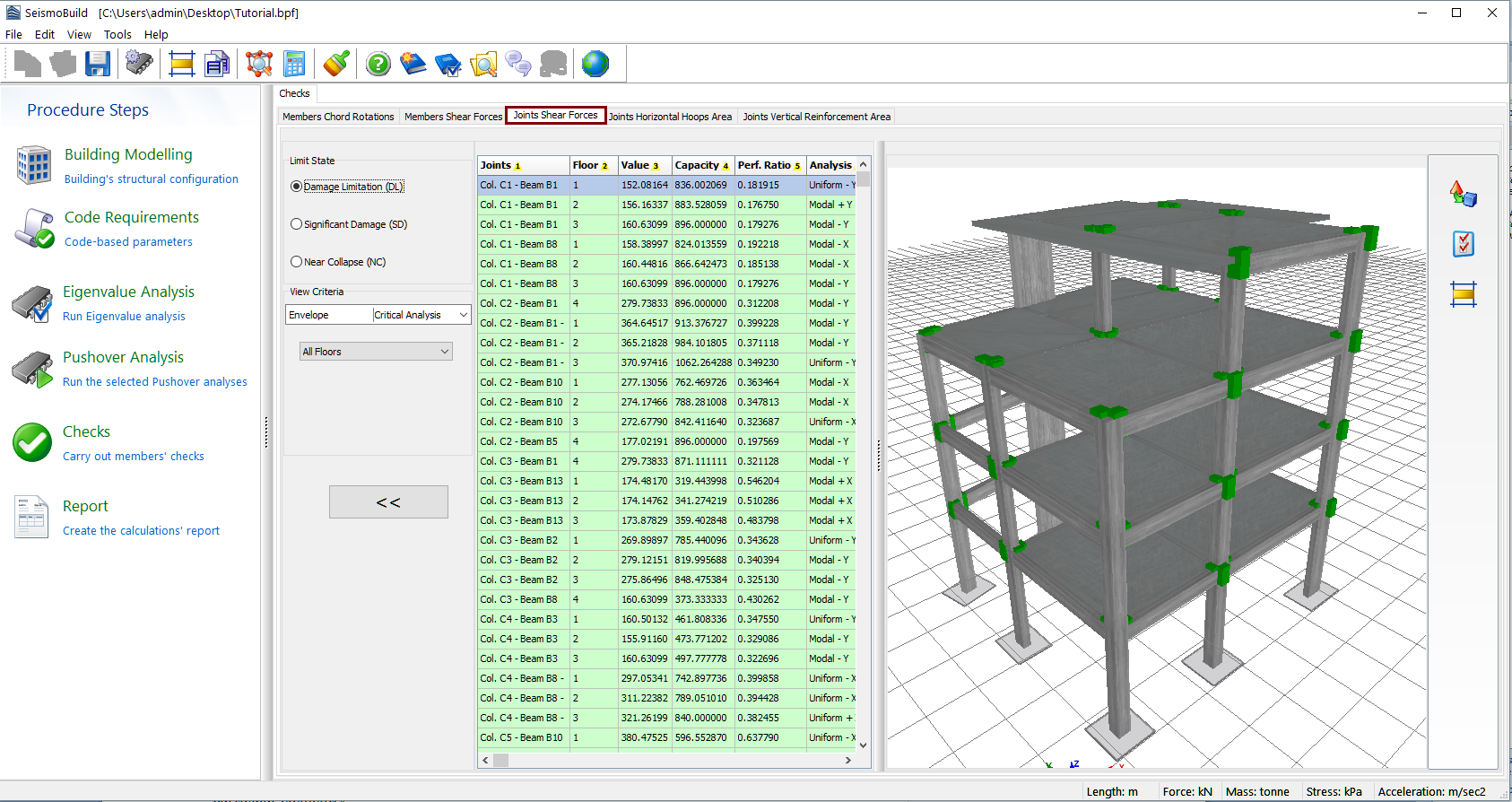Screen dimensions: 1512x802
Task: Click the paintbrush icon in the toolbar
Action: point(336,64)
